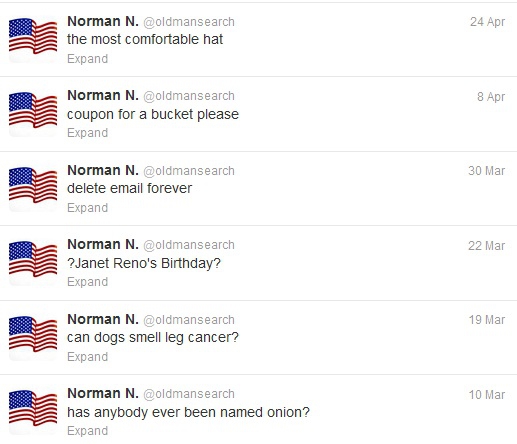Expand the 'has anybody ever been named onion?' tweet
This screenshot has height=444, width=517.
[x=88, y=431]
